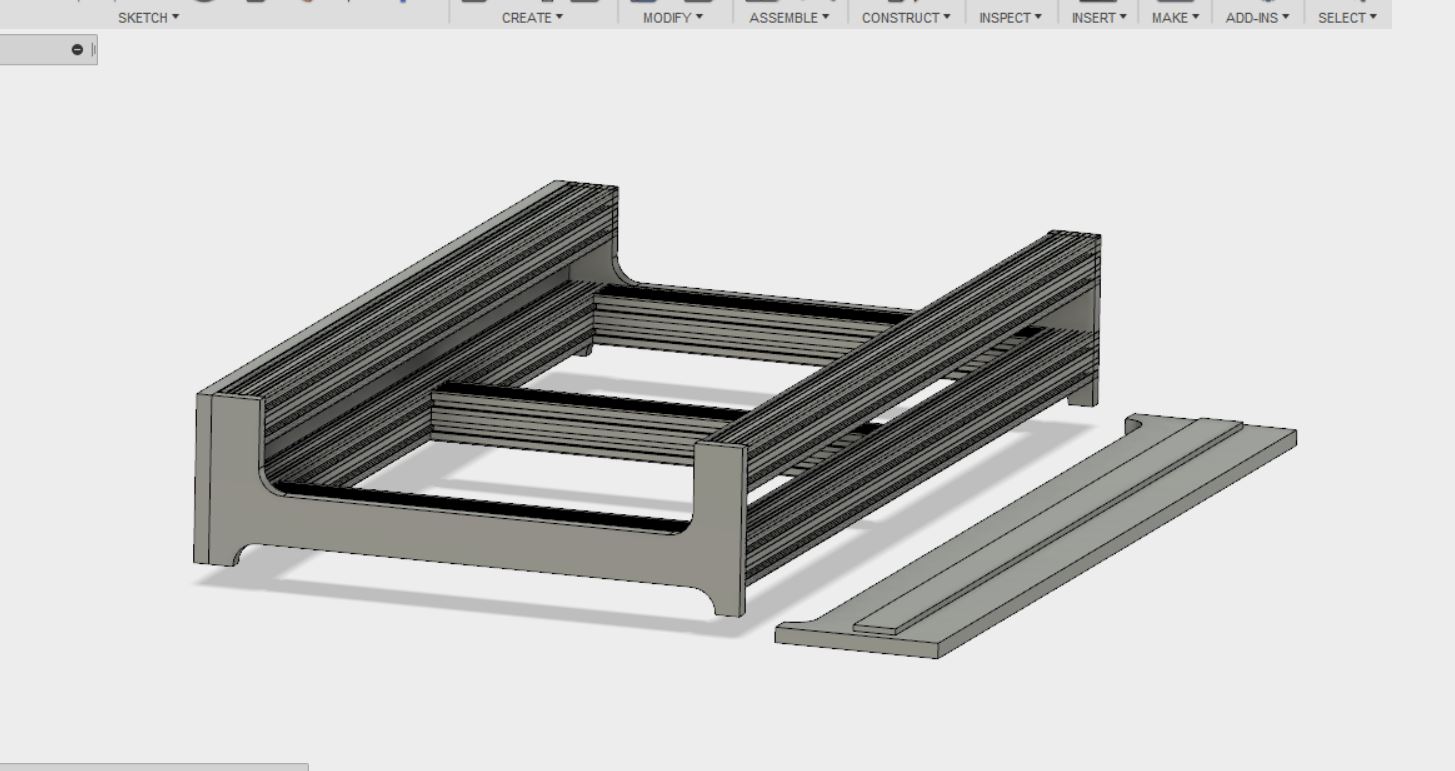Open the INSERT dropdown
This screenshot has height=771, width=1455.
pyautogui.click(x=1099, y=17)
